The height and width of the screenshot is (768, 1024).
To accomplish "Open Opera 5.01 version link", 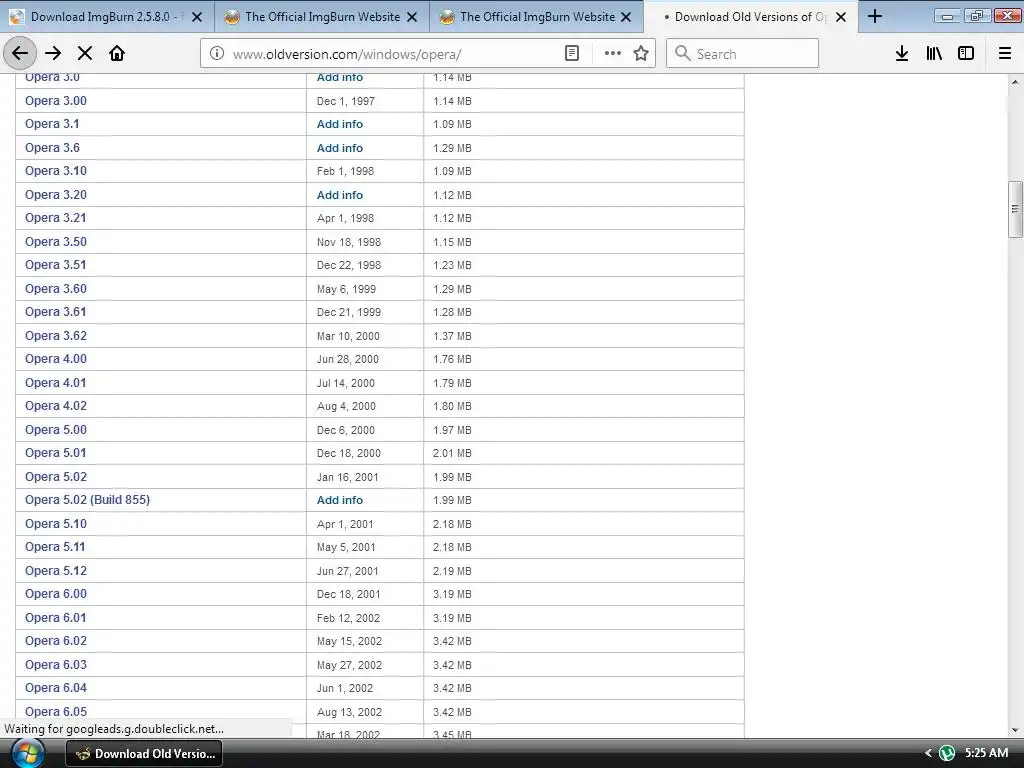I will point(56,453).
